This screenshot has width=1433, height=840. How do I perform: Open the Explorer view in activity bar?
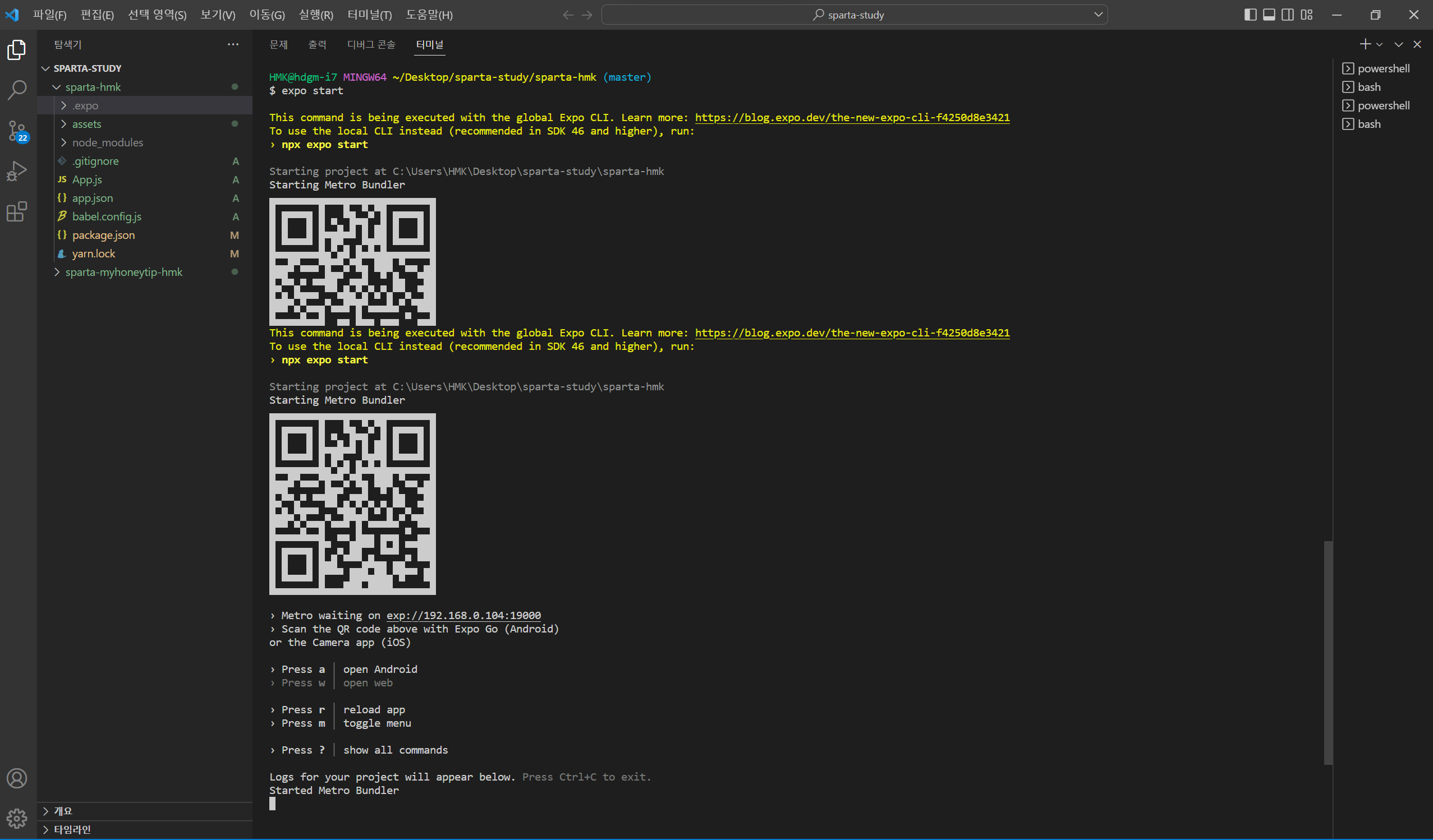[x=17, y=50]
